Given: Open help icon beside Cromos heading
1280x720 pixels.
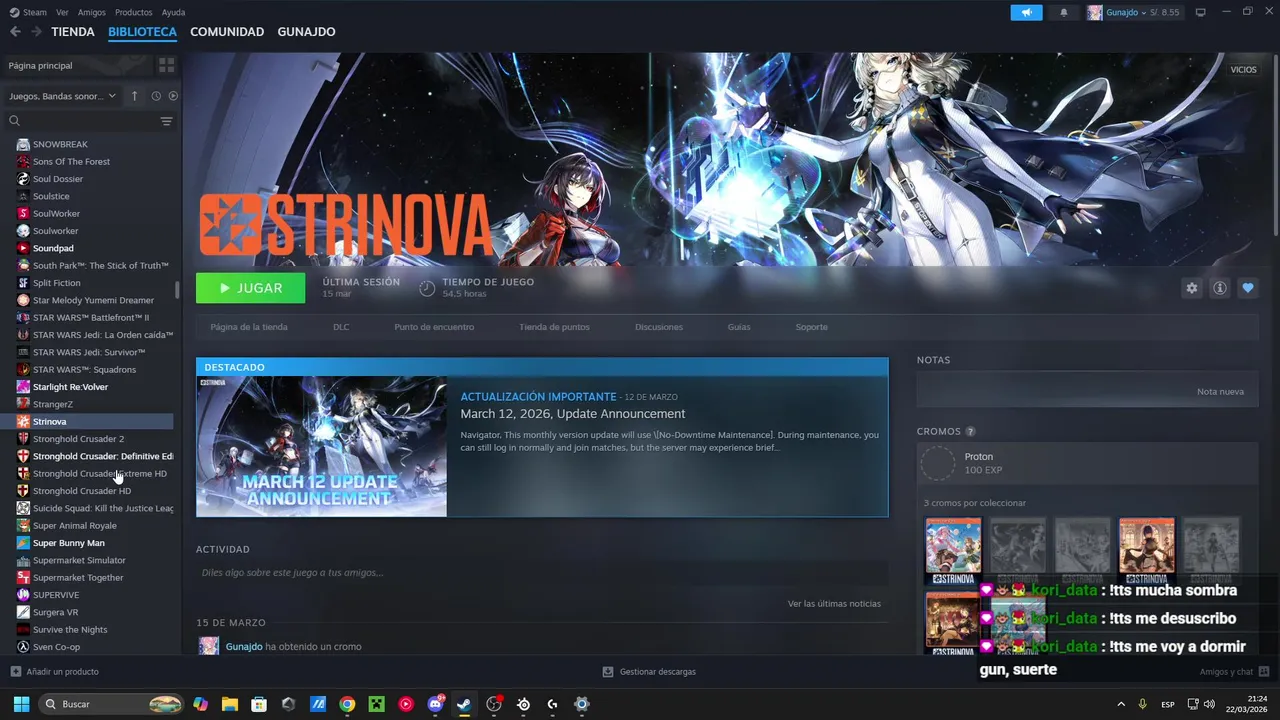Looking at the screenshot, I should point(971,431).
